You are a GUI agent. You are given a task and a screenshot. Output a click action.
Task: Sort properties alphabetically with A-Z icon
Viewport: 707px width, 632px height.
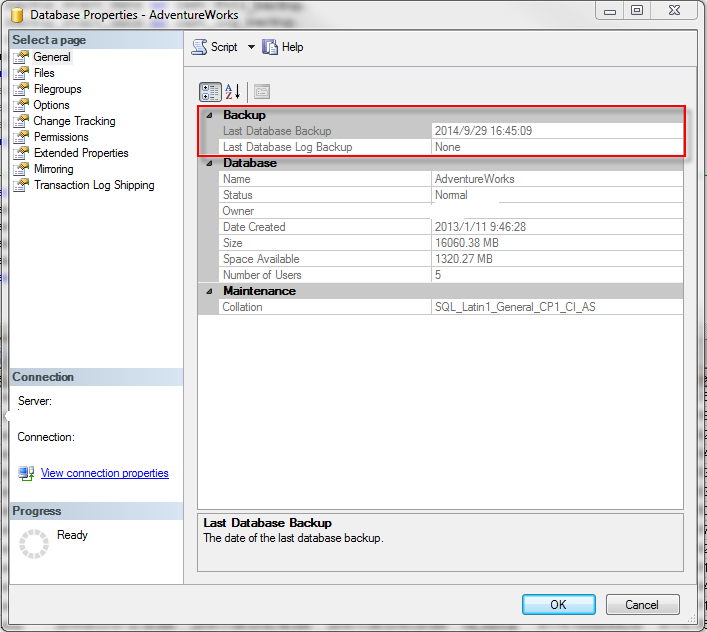233,92
